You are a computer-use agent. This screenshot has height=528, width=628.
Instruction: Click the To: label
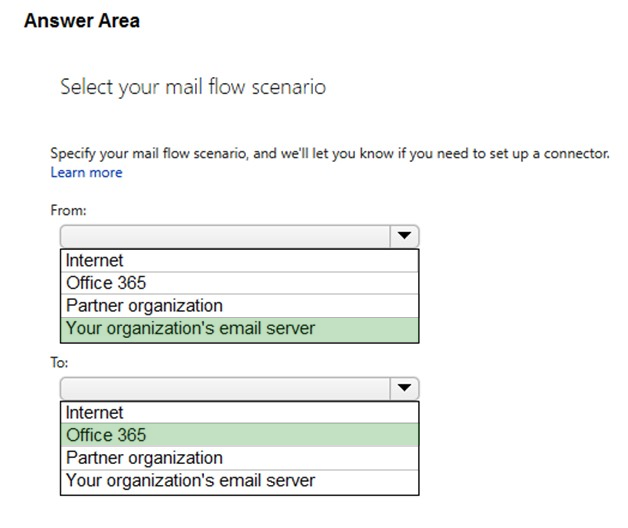(59, 363)
